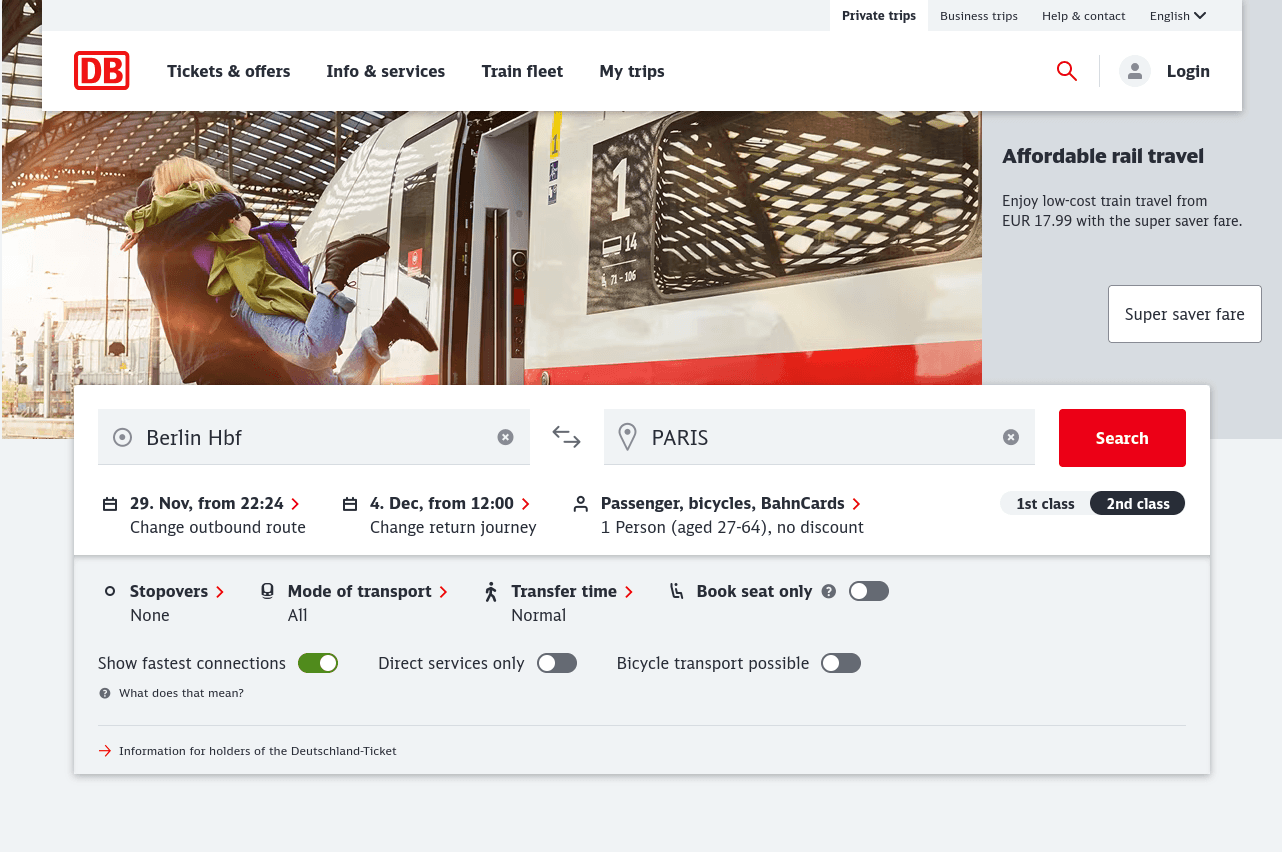Viewport: 1282px width, 852px height.
Task: Disable Show fastest connections
Action: pos(318,663)
